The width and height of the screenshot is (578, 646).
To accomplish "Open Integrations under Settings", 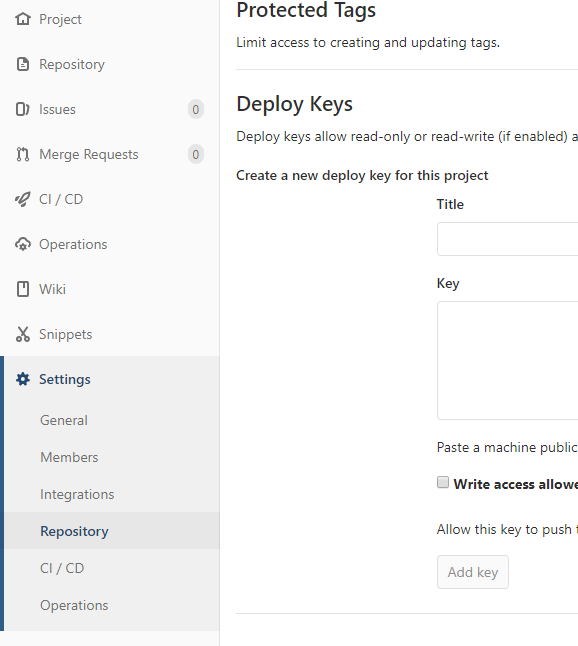I will click(77, 494).
